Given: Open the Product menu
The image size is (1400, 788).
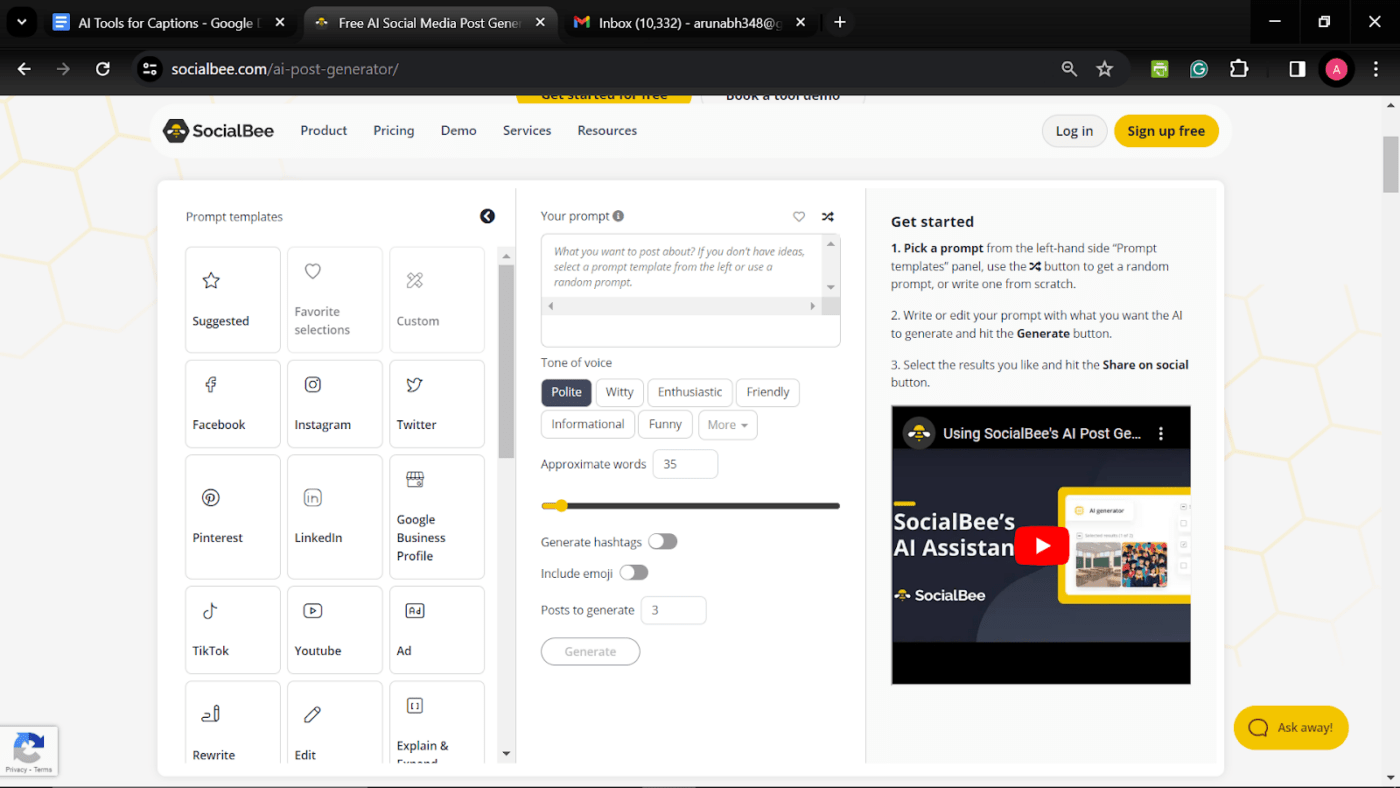Looking at the screenshot, I should point(324,131).
